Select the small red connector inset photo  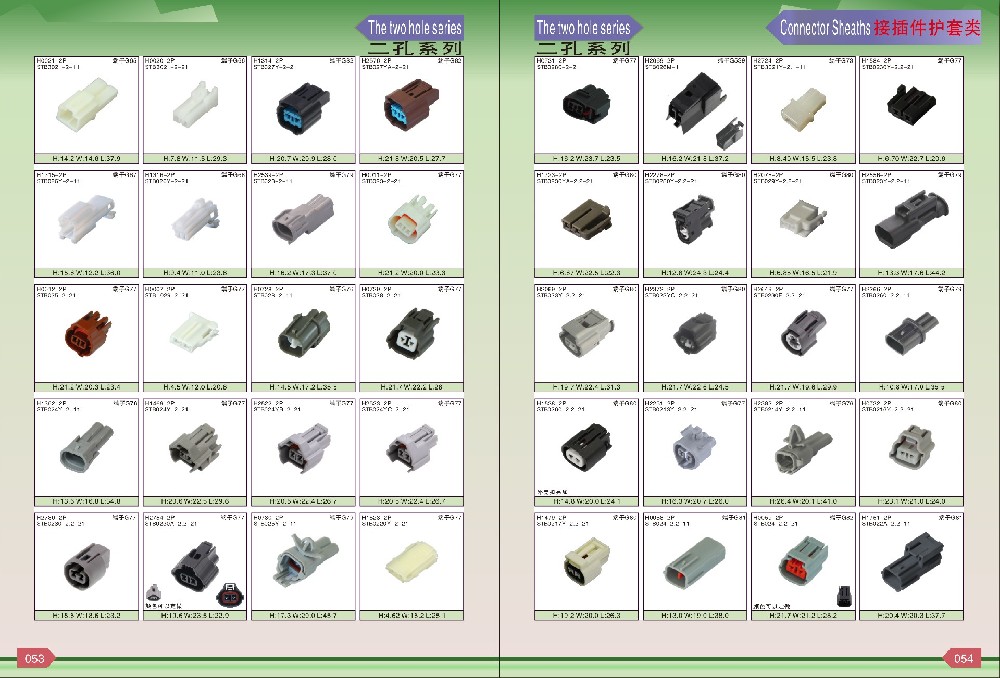pos(230,594)
